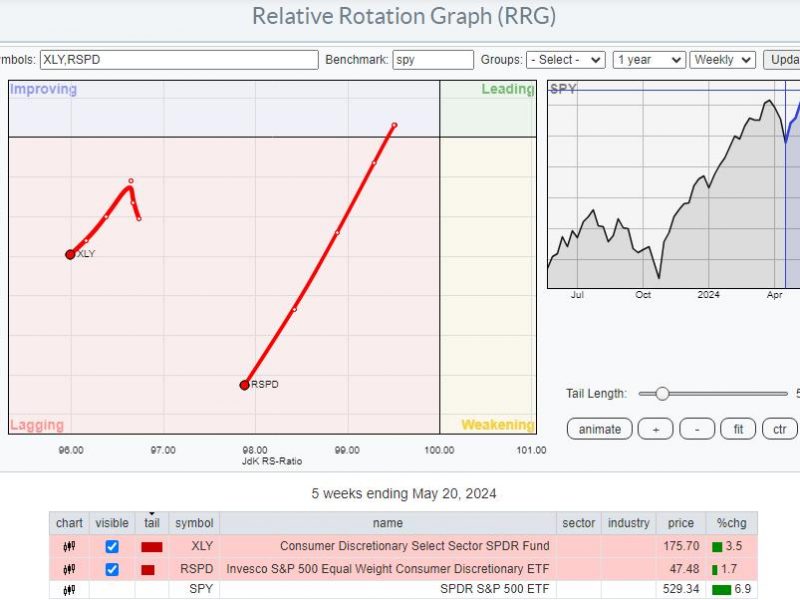The height and width of the screenshot is (600, 800).
Task: Click the 529.34 price cell
Action: pos(681,589)
